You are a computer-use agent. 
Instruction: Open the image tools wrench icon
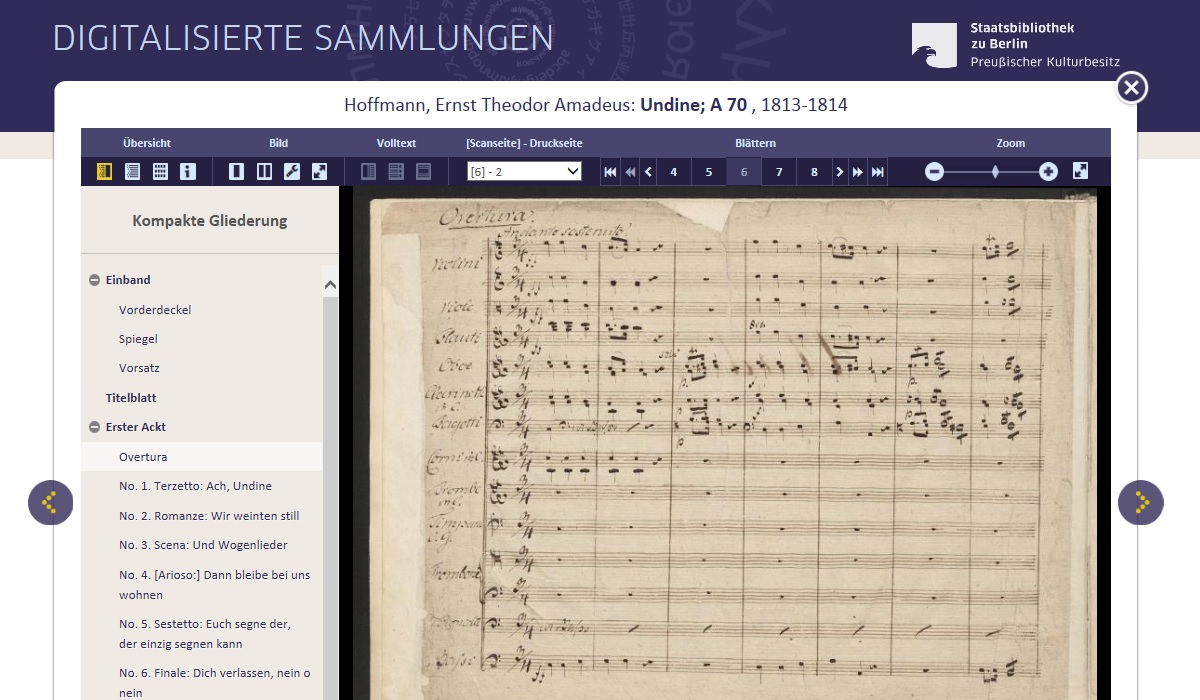pyautogui.click(x=292, y=171)
